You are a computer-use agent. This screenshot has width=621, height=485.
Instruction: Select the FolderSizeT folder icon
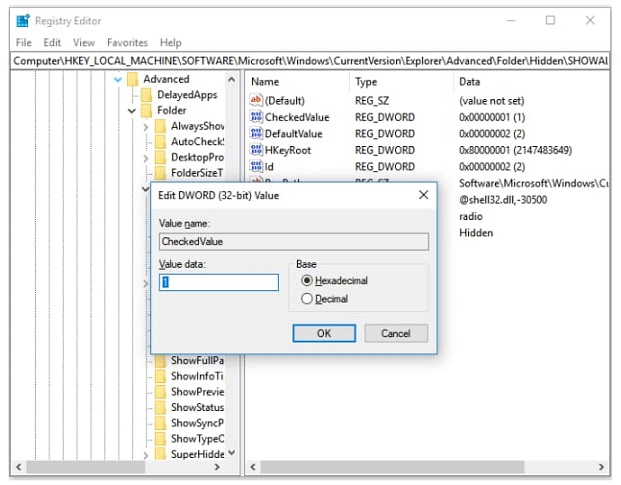160,173
